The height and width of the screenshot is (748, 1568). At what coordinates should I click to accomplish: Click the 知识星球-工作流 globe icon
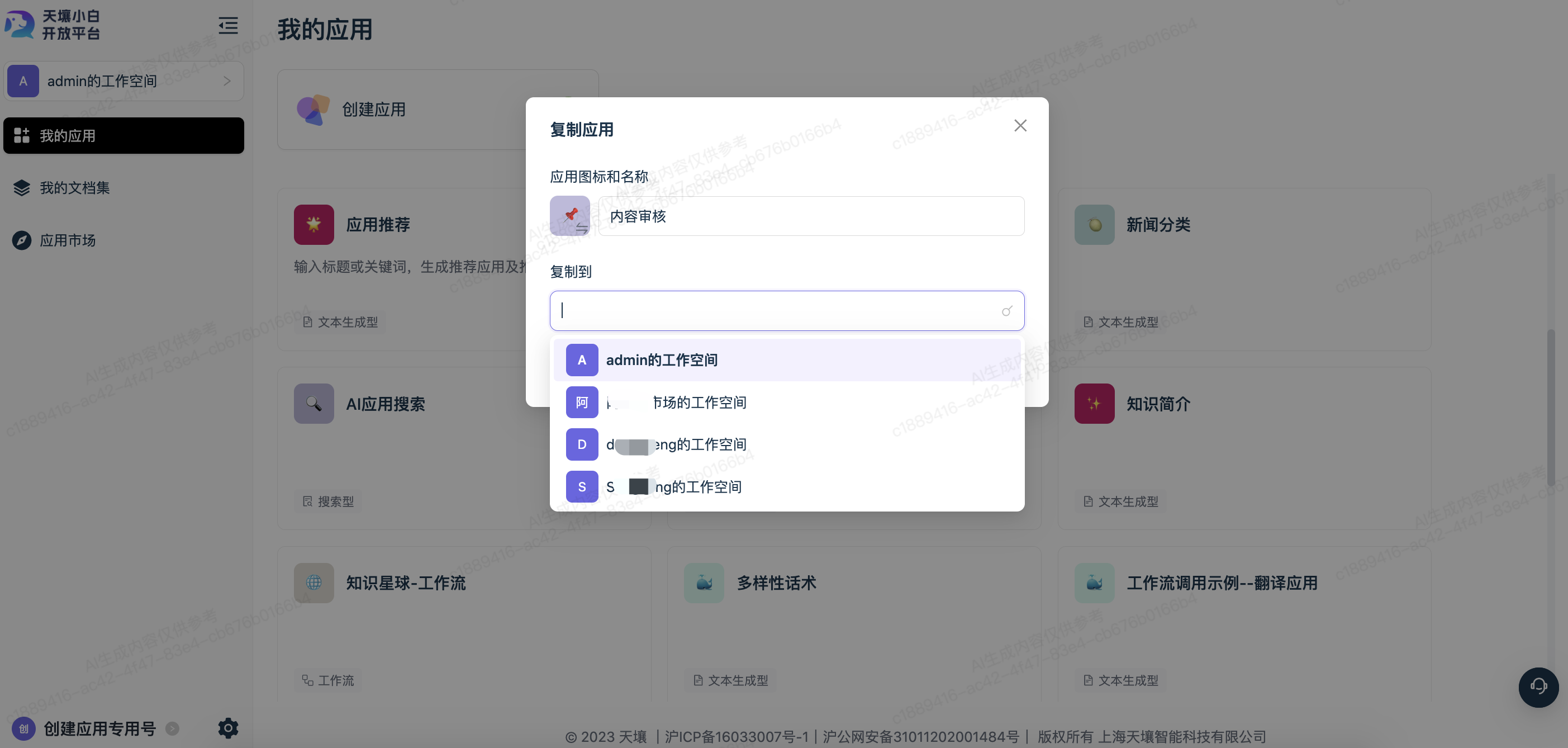tap(314, 583)
